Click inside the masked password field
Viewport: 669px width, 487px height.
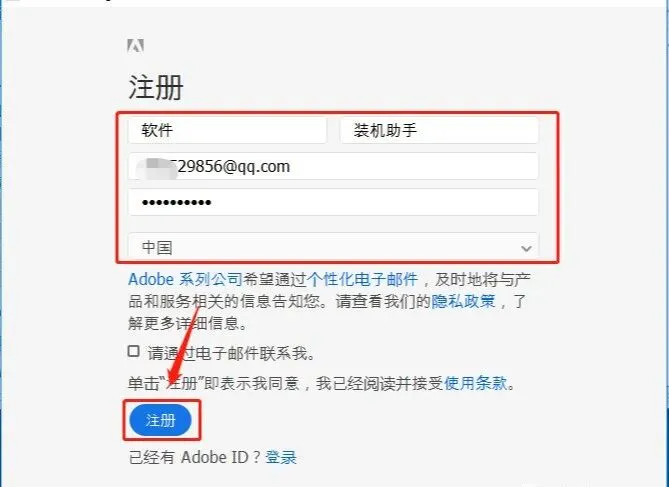point(333,202)
